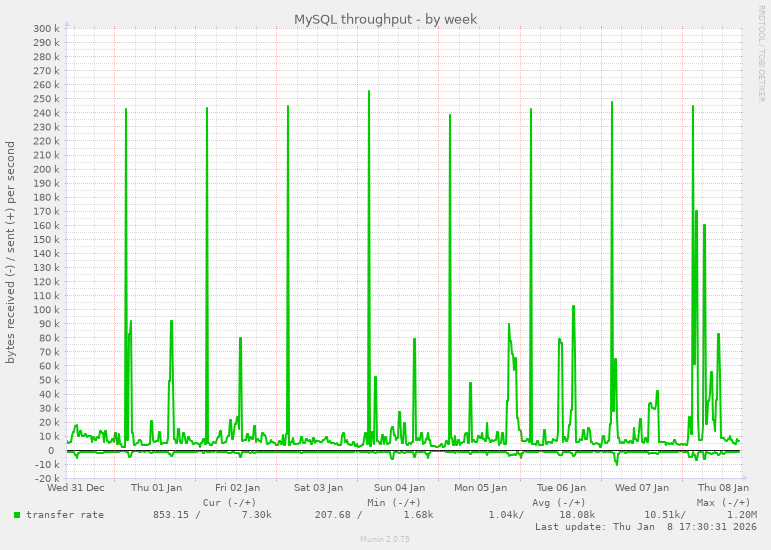The width and height of the screenshot is (771, 550).
Task: Click the y-axis title 'bytes received (-) / sent (+) per second'
Action: point(10,253)
